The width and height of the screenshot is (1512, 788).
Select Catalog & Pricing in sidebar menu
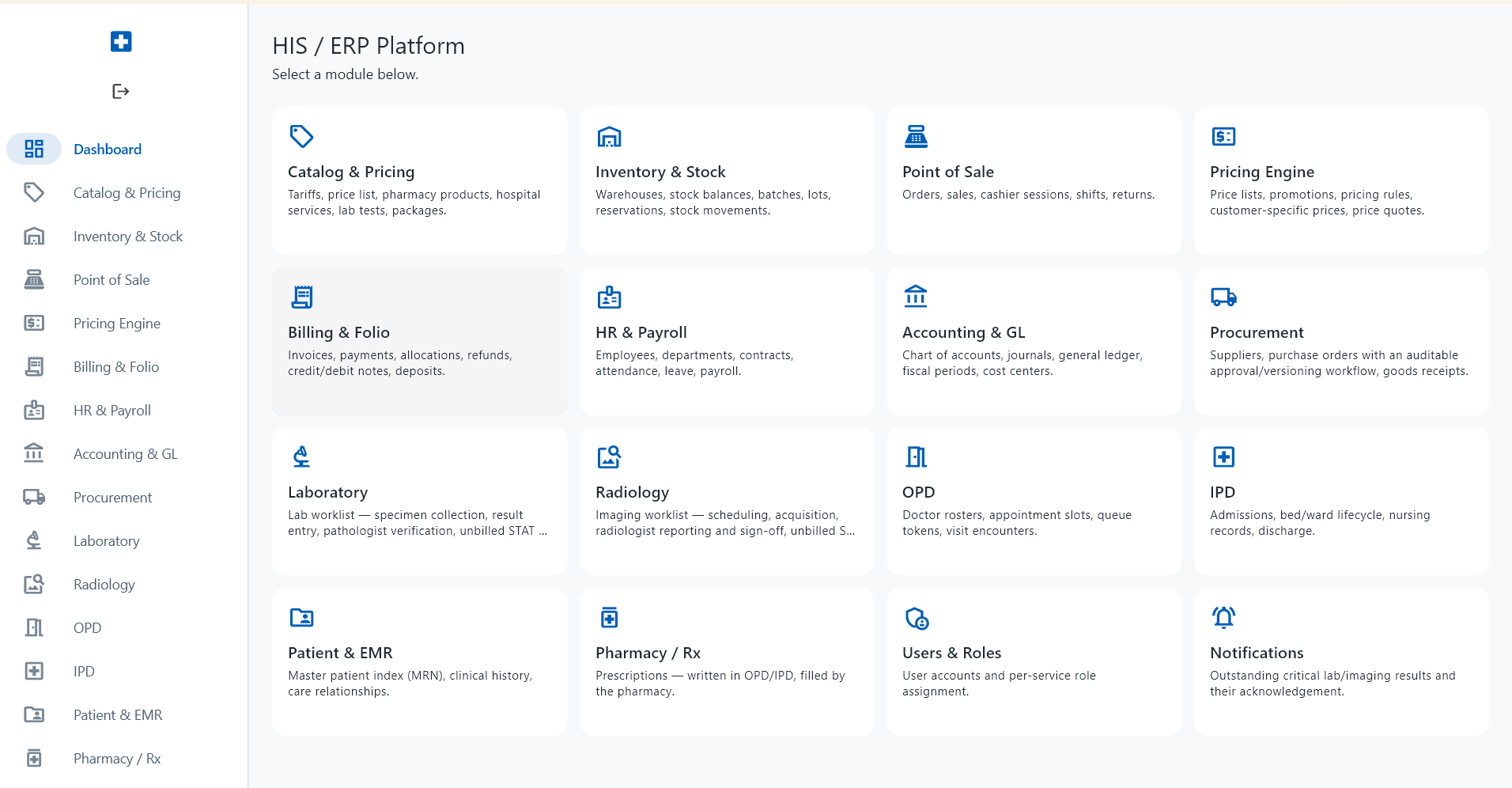pos(127,192)
